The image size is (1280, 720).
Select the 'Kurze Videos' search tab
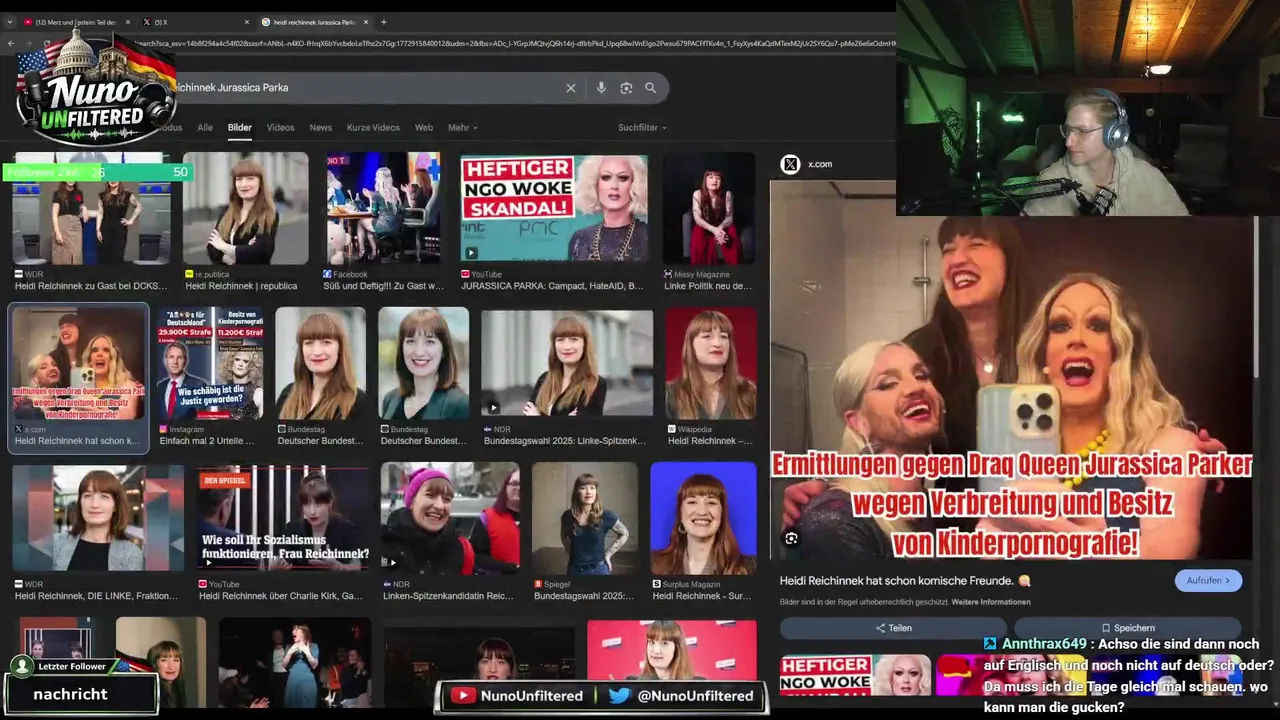coord(373,128)
